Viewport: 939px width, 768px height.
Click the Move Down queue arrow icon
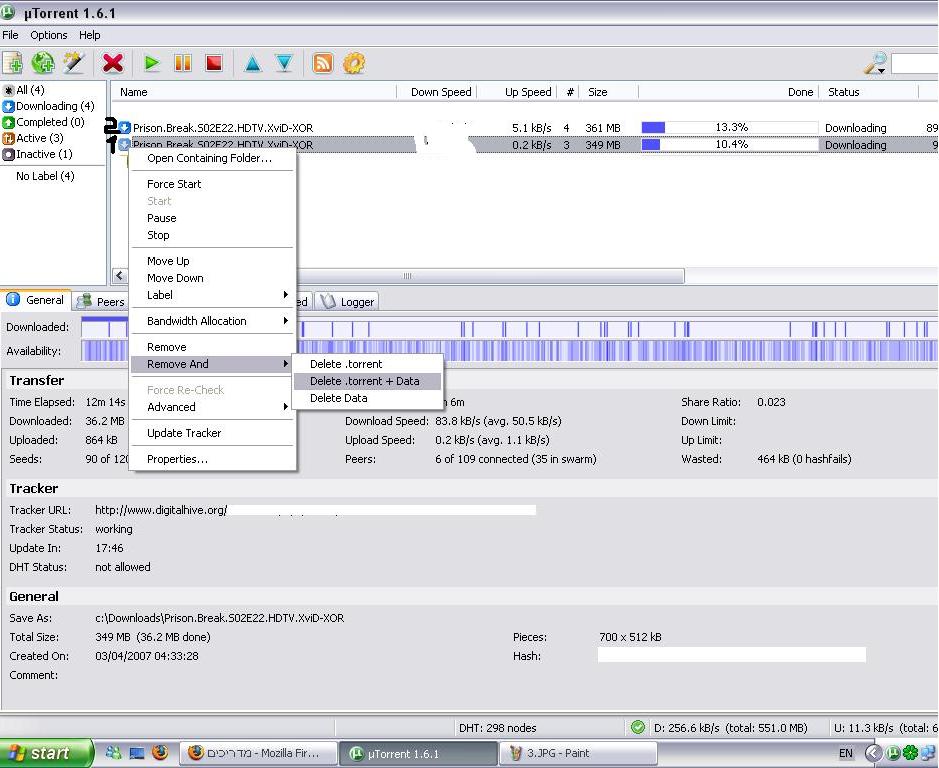point(284,63)
